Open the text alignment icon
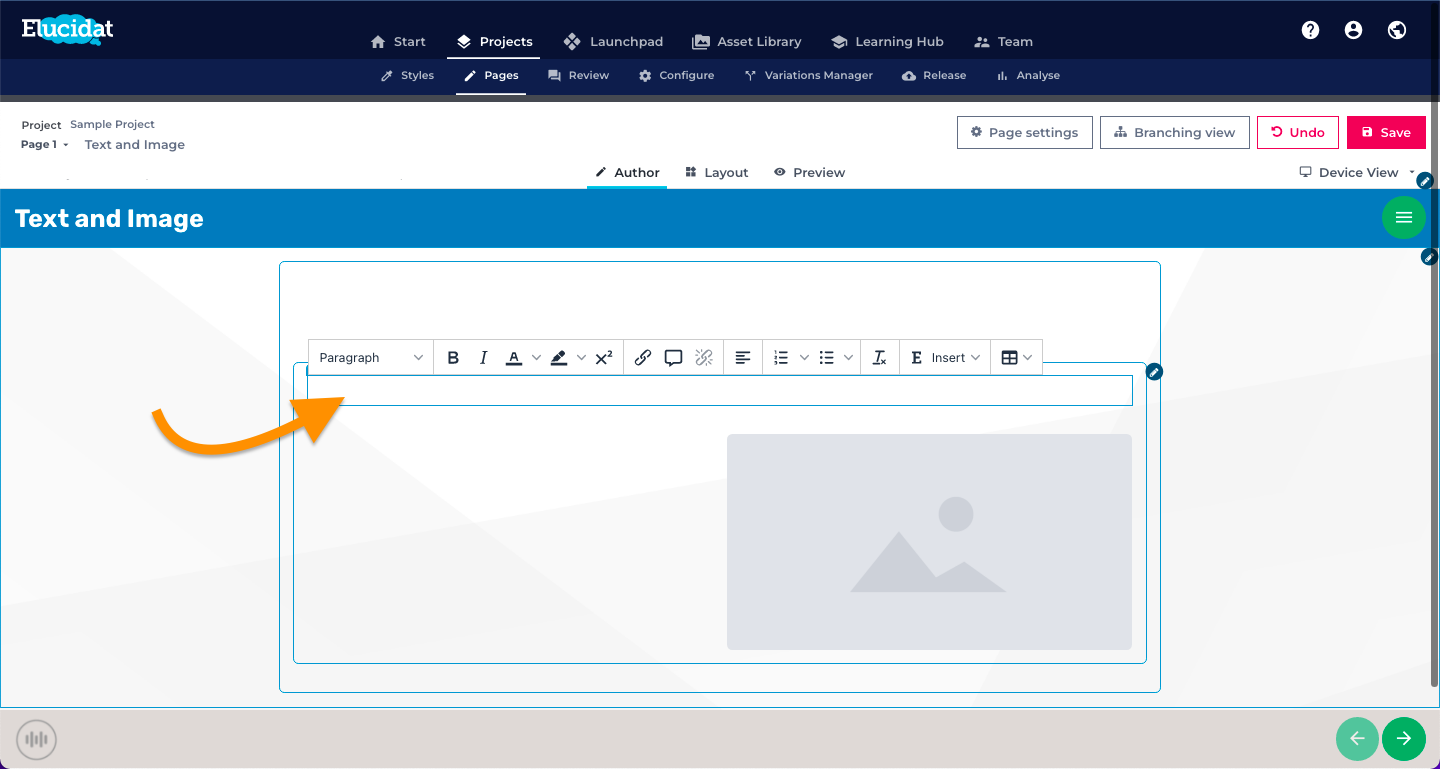 pyautogui.click(x=743, y=358)
